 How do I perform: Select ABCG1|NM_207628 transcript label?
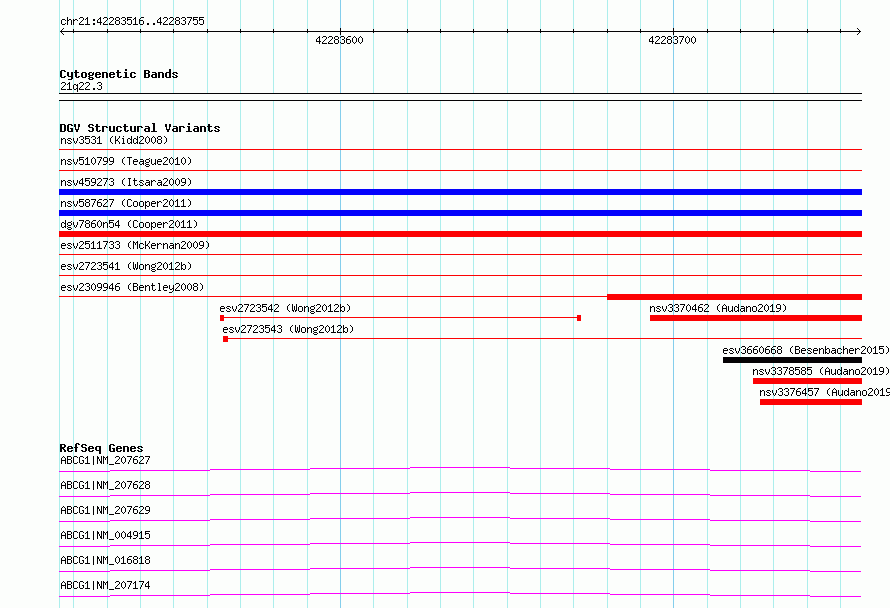tap(106, 485)
